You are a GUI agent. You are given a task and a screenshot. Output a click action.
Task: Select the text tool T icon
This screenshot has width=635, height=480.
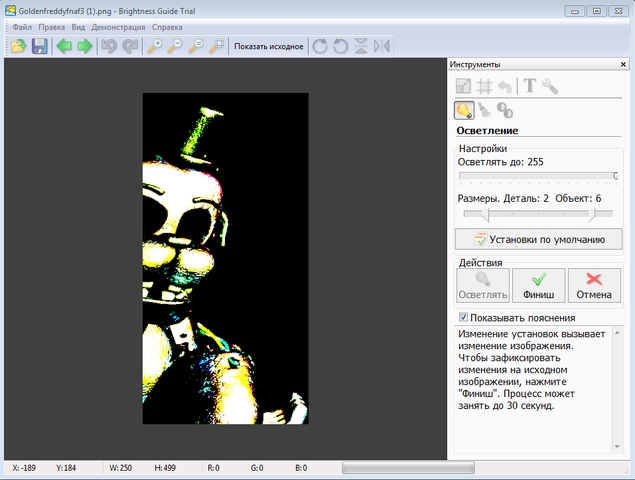click(x=530, y=85)
